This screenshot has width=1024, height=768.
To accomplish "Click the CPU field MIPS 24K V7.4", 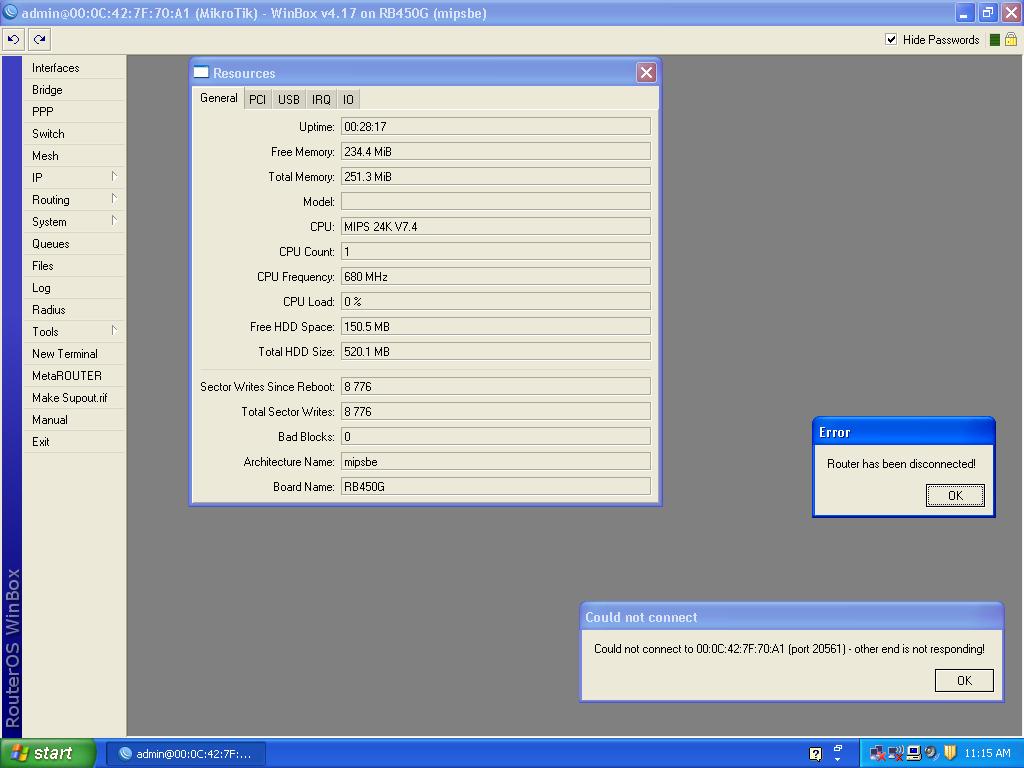I will (x=496, y=227).
